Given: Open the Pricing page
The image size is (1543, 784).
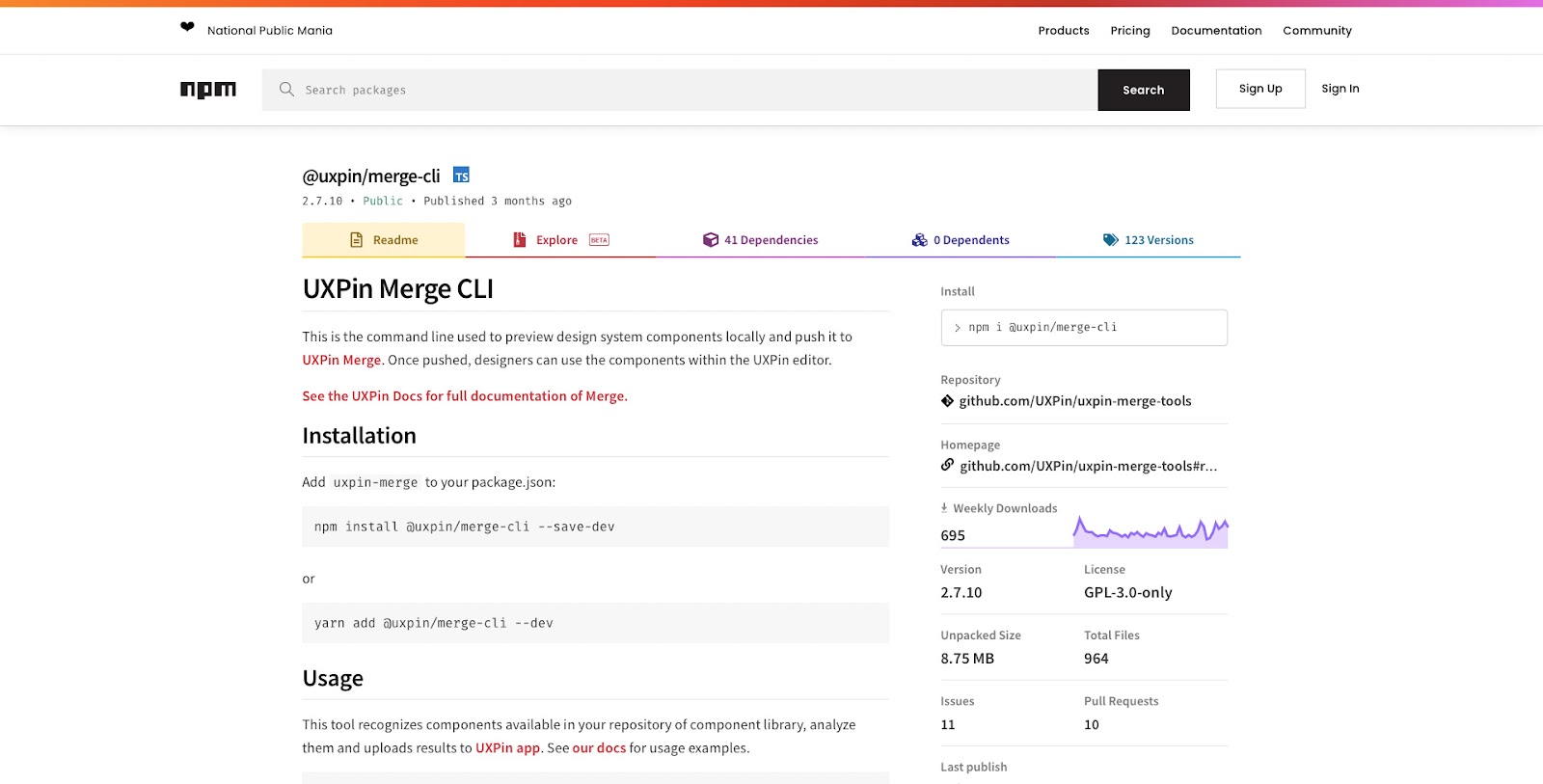Looking at the screenshot, I should coord(1130,31).
